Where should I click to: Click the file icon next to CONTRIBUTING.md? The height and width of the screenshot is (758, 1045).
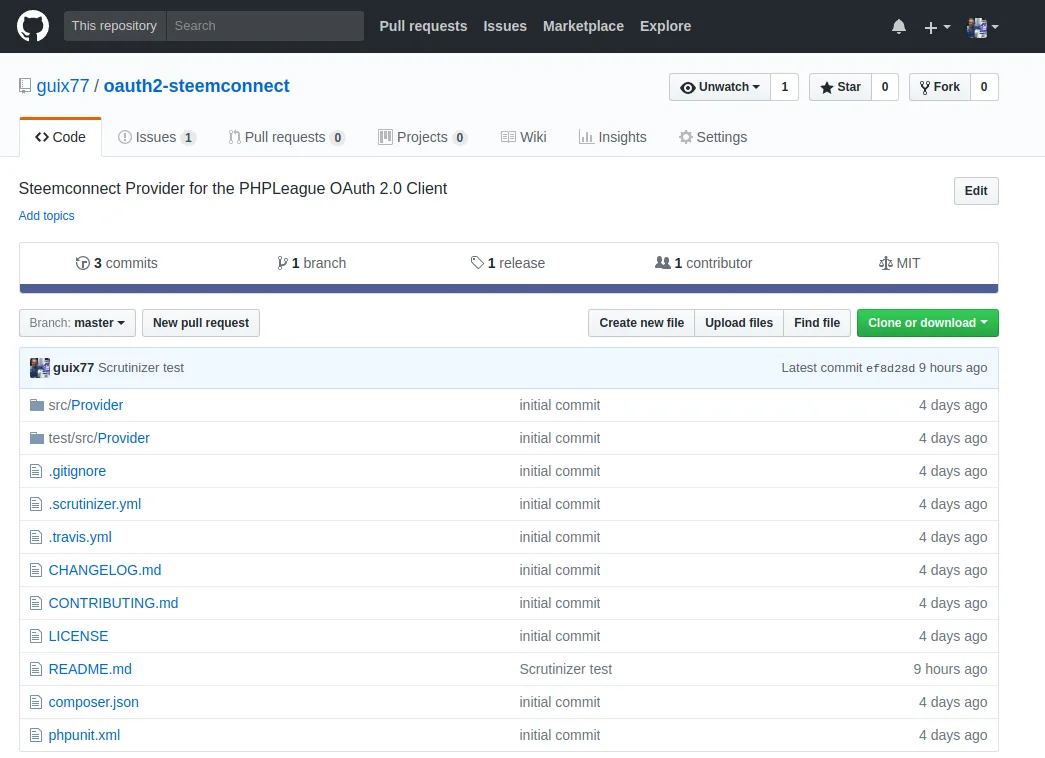click(x=36, y=603)
